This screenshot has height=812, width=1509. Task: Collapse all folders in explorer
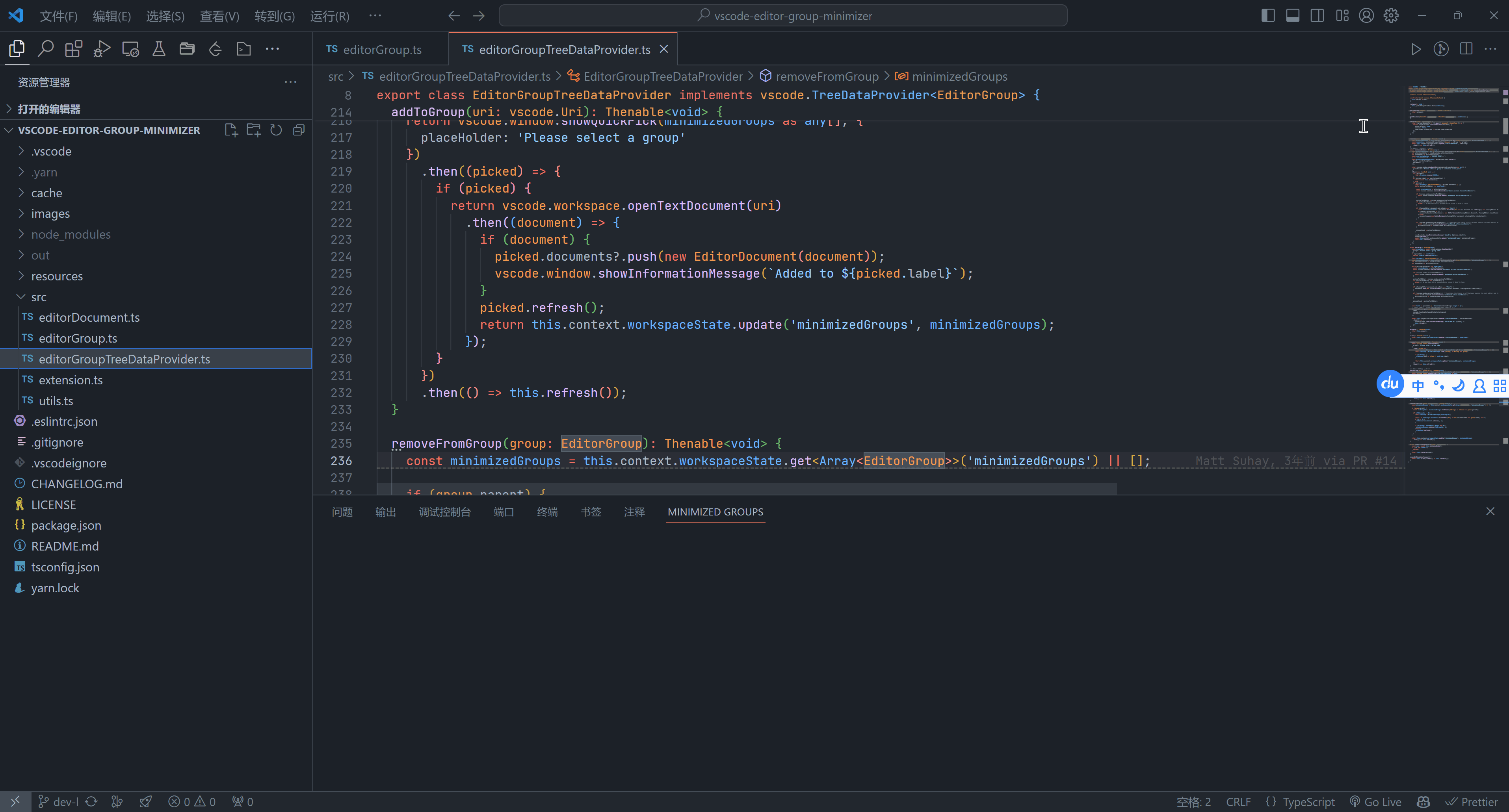coord(299,130)
